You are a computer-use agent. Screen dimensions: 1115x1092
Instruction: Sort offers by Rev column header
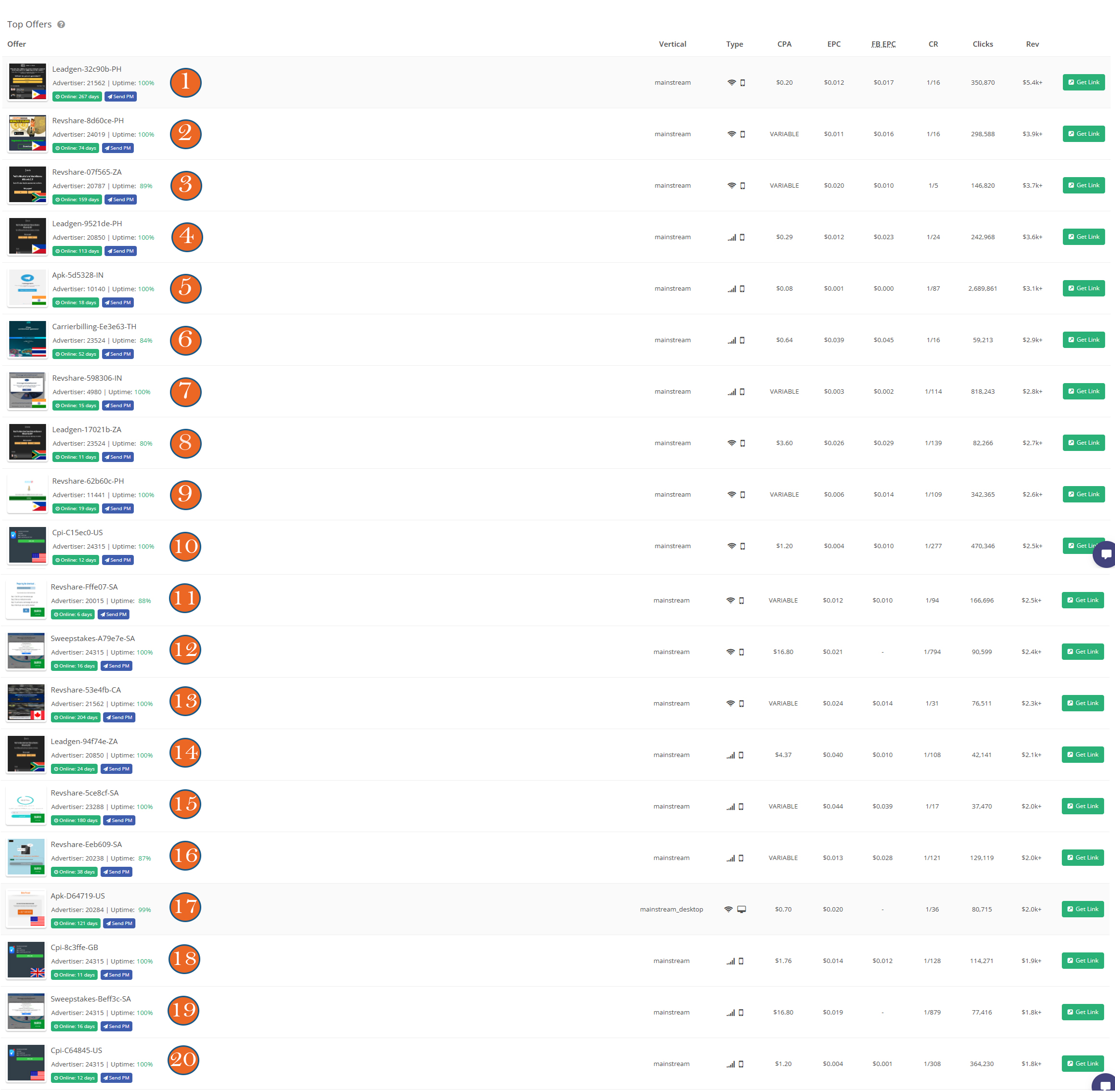pyautogui.click(x=1032, y=44)
